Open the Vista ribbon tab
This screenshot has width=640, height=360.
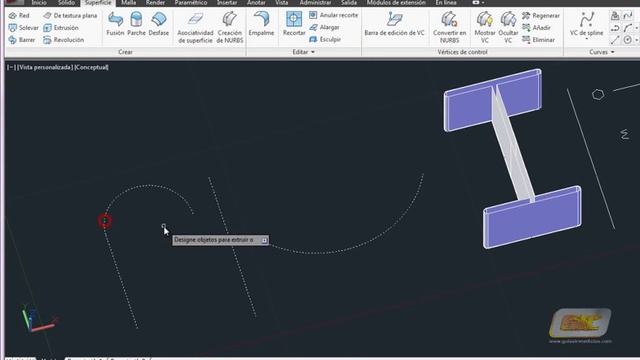(281, 2)
